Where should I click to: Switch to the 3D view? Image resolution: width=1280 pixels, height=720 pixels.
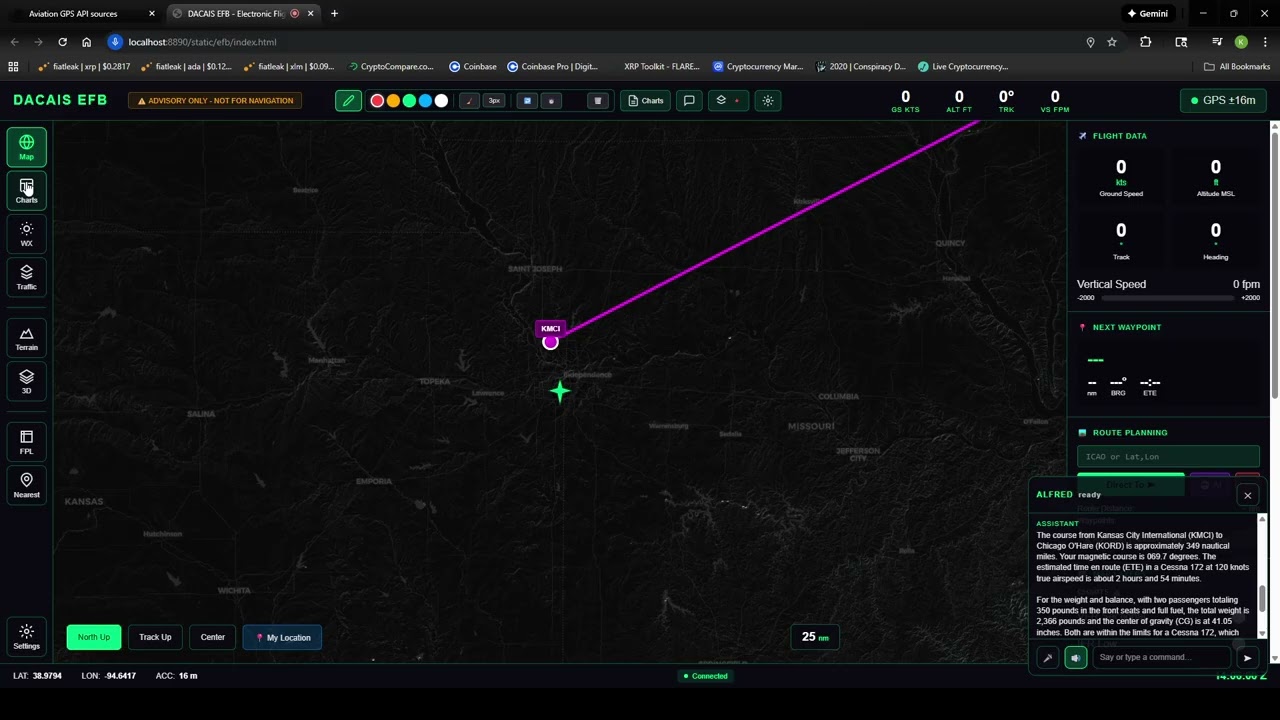click(26, 382)
